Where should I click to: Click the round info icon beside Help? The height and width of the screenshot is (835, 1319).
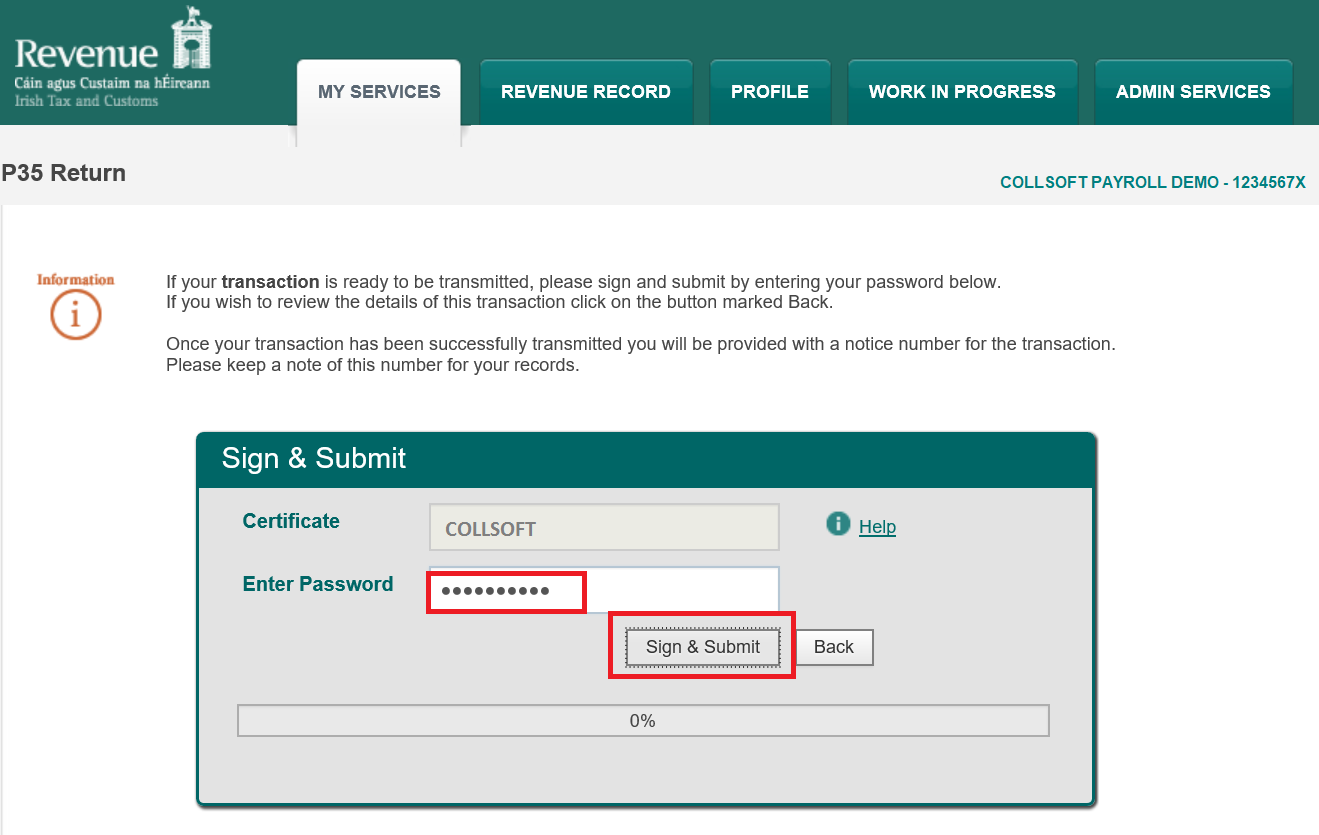point(838,524)
